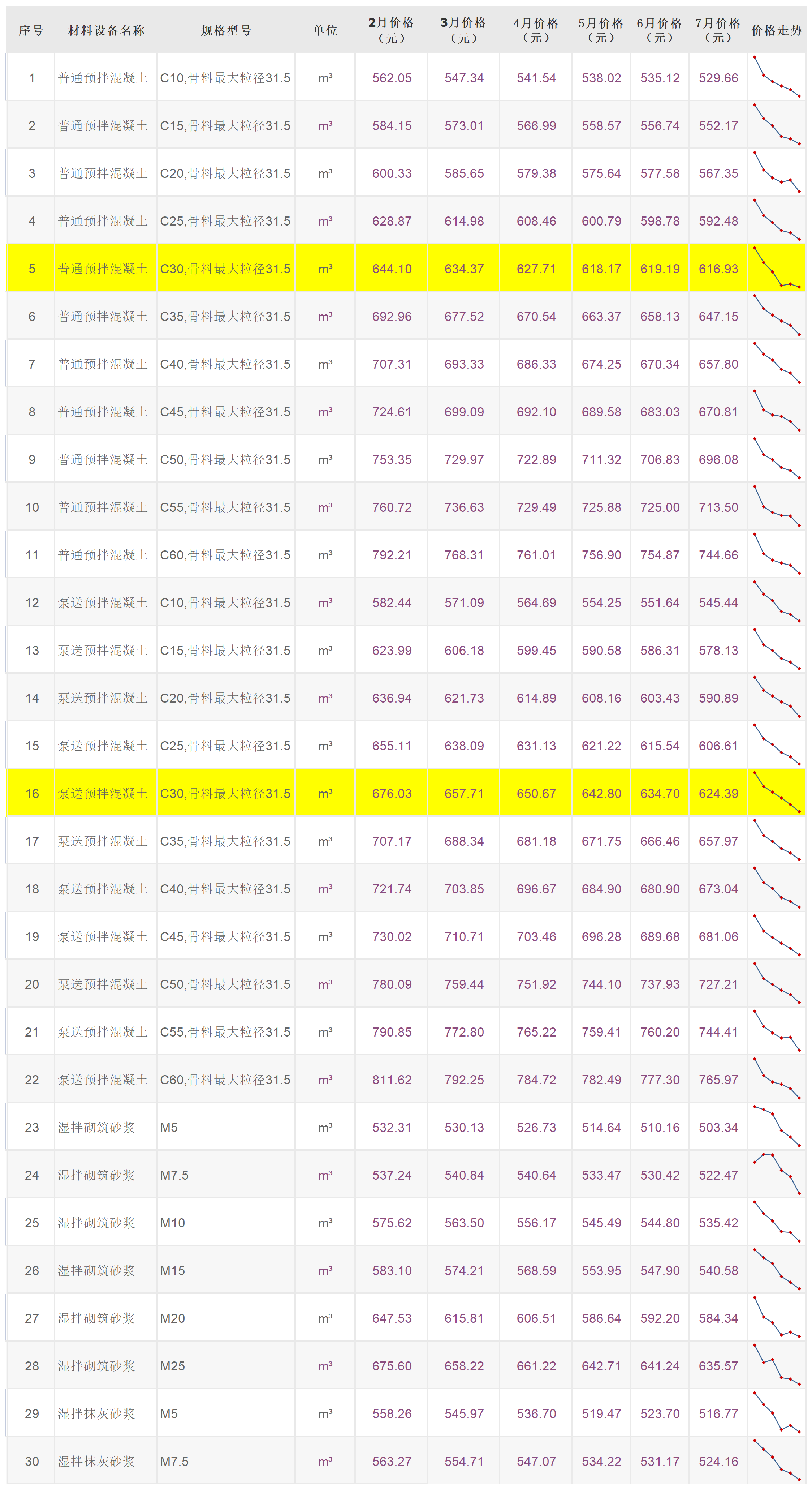Click material name 湿拌抹灰砂浆 in row 29

pyautogui.click(x=96, y=1414)
